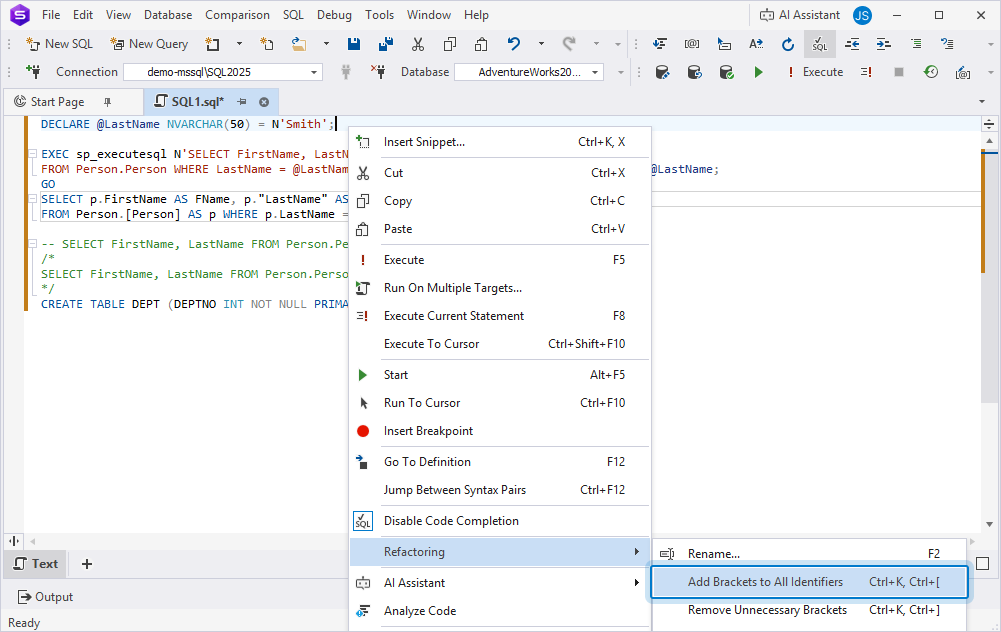
Task: Click the Decrease Indent icon
Action: point(852,44)
